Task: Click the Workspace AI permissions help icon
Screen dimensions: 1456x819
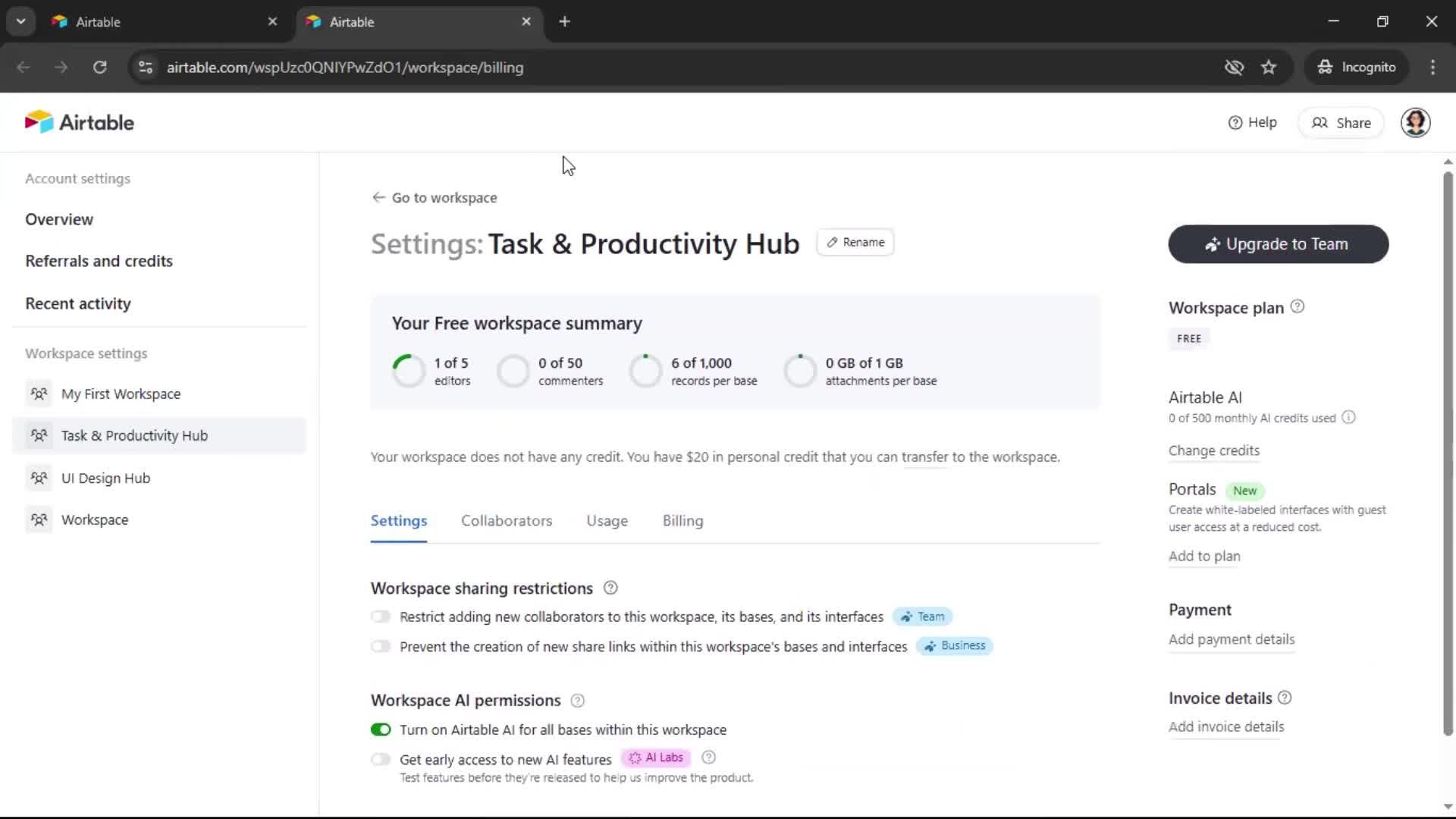Action: (x=577, y=701)
